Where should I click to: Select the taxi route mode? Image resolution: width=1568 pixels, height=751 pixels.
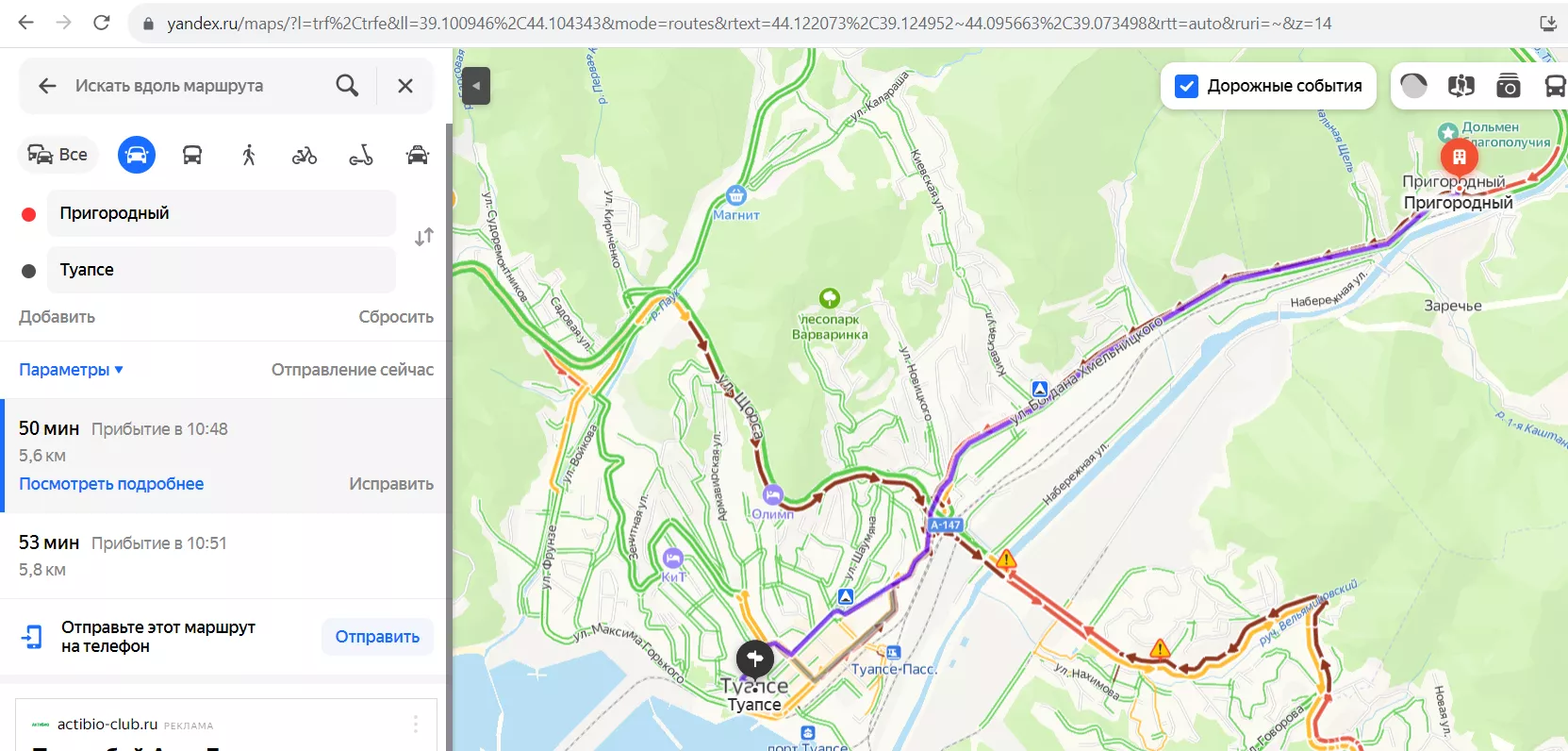point(417,155)
